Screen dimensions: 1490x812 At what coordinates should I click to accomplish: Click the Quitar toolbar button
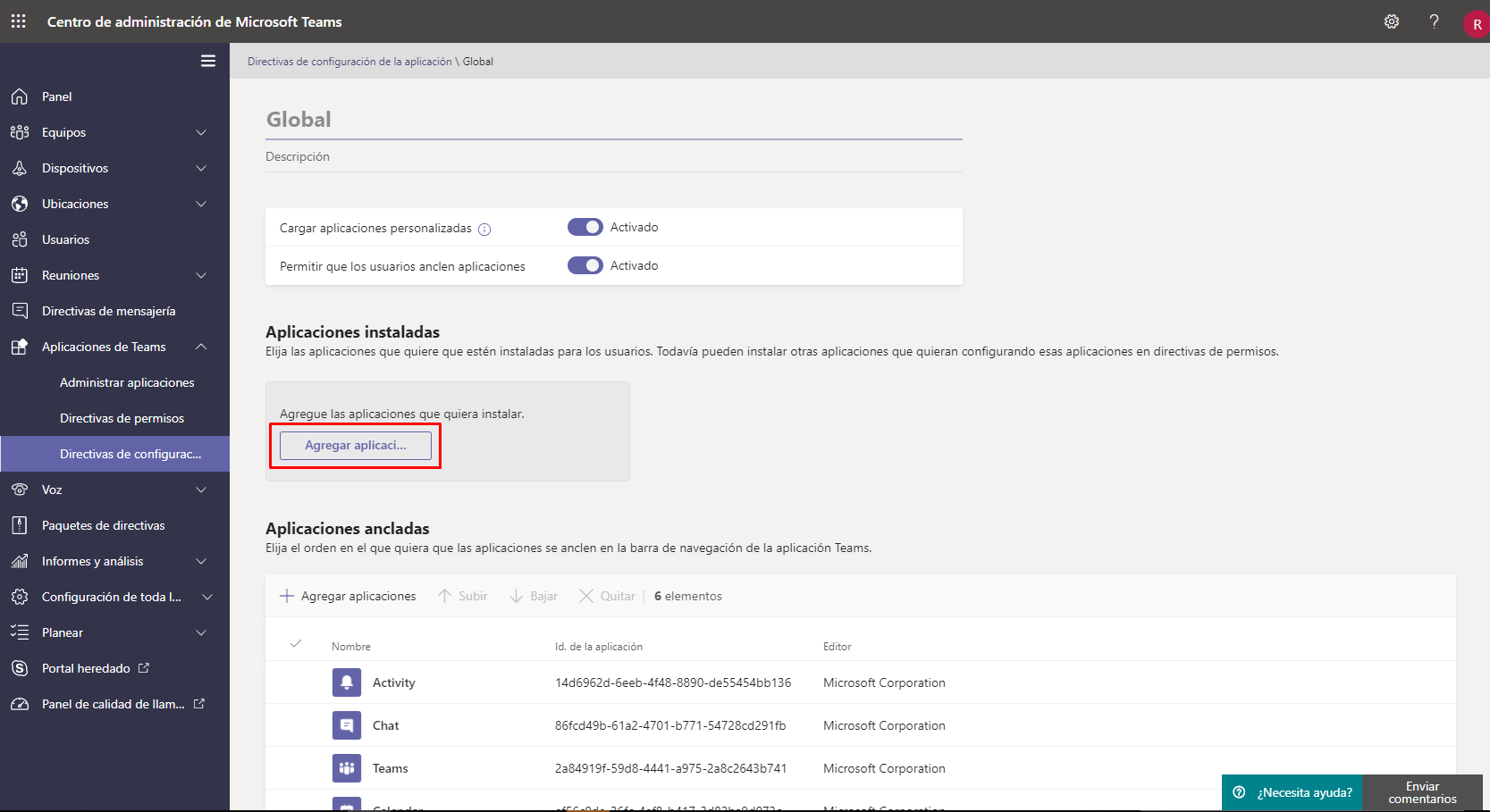(x=608, y=596)
